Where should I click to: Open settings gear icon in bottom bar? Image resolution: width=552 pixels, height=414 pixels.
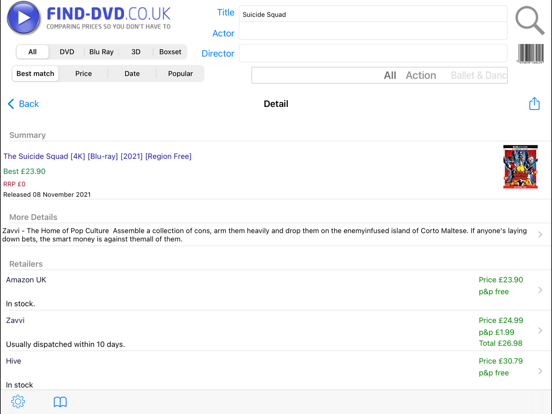[18, 401]
